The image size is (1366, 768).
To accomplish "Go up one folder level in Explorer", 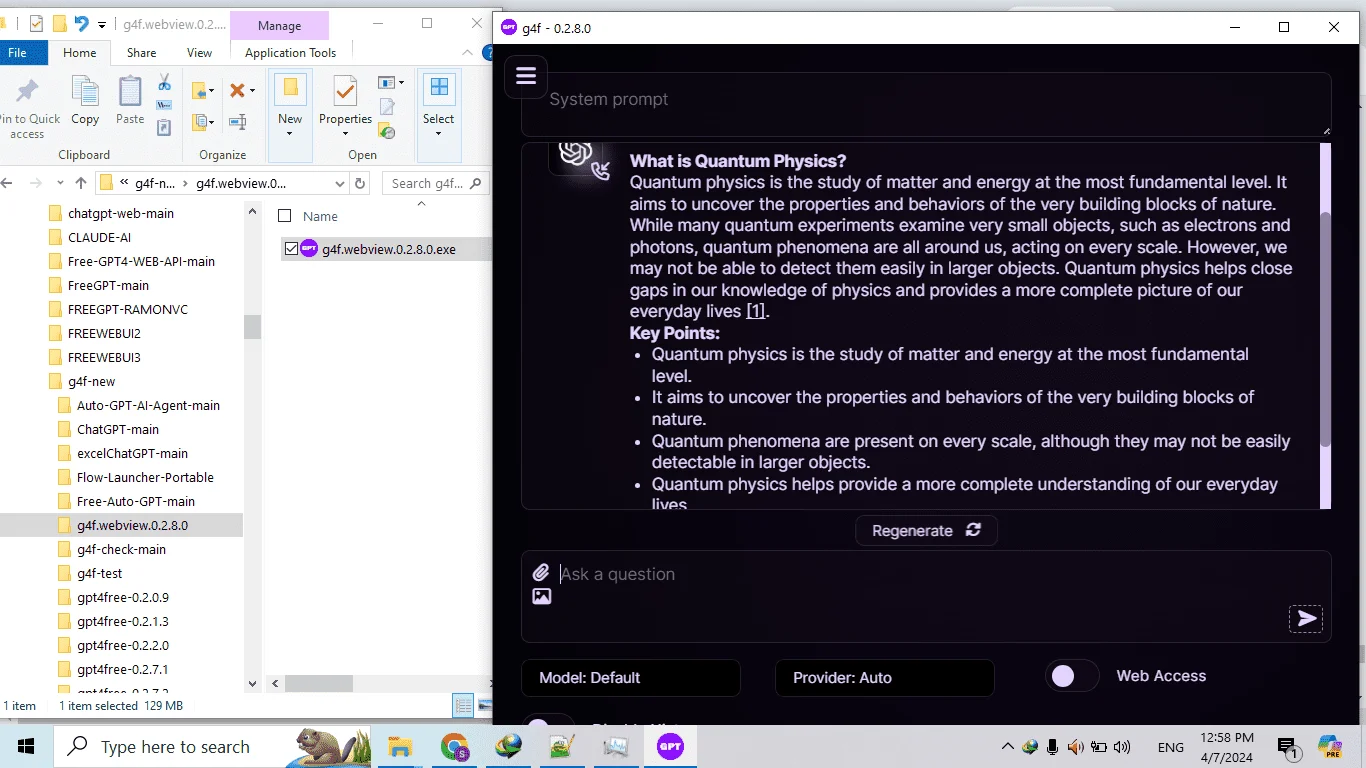I will [81, 183].
